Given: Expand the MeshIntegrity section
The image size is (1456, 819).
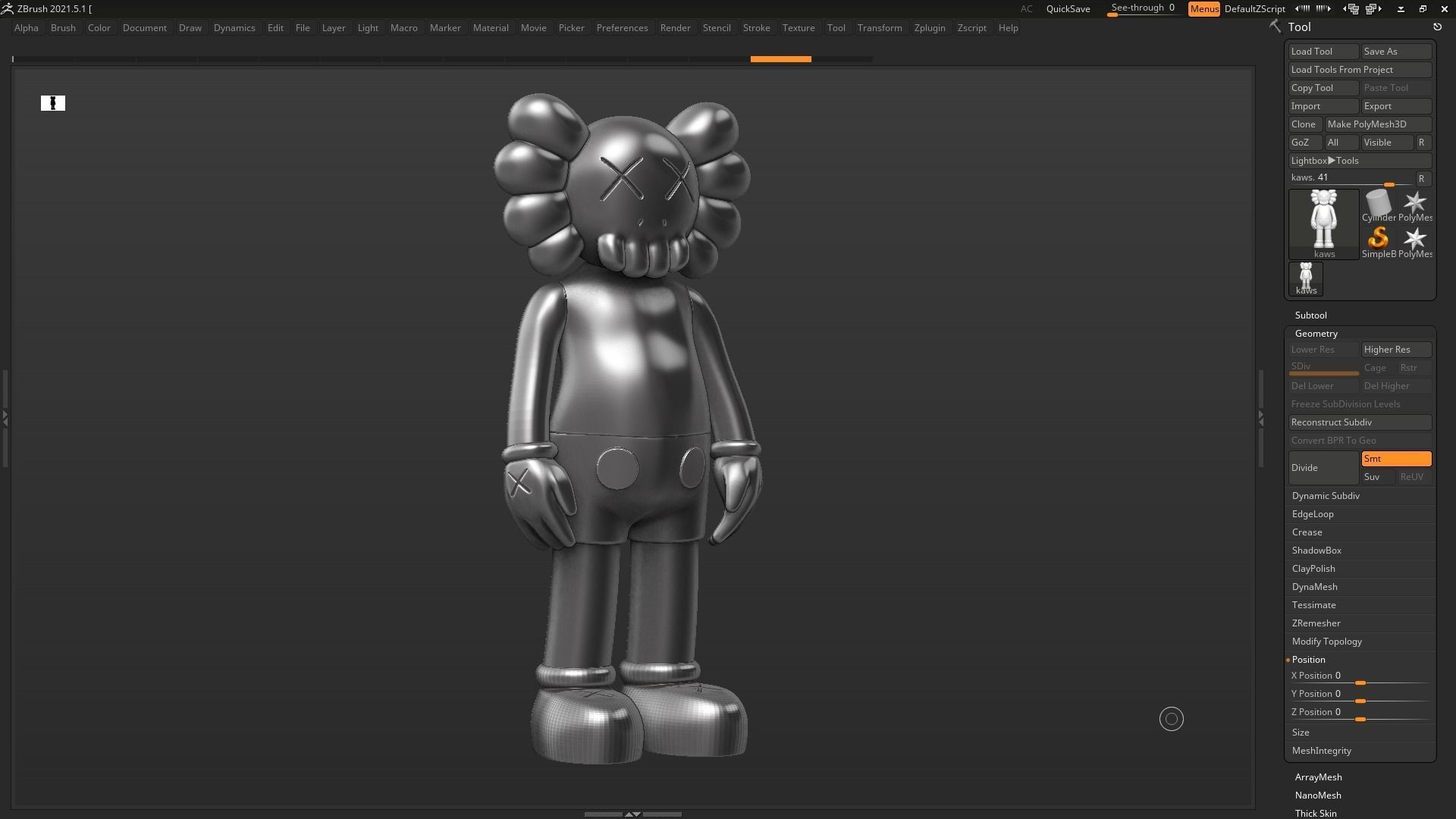Looking at the screenshot, I should (x=1321, y=751).
